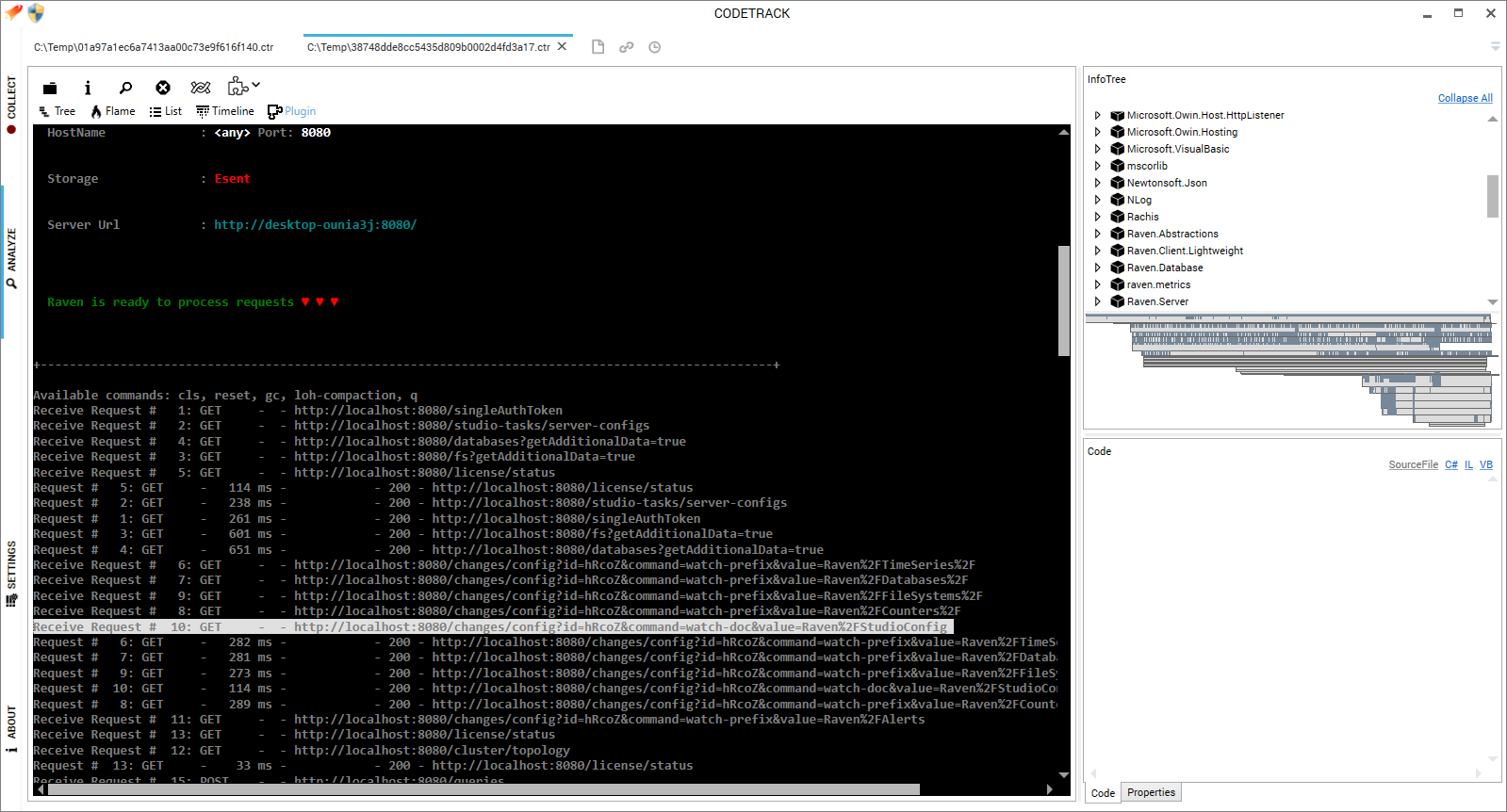Click the InfoTree vertical scrollbar thumb
The height and width of the screenshot is (812, 1507).
click(x=1492, y=196)
